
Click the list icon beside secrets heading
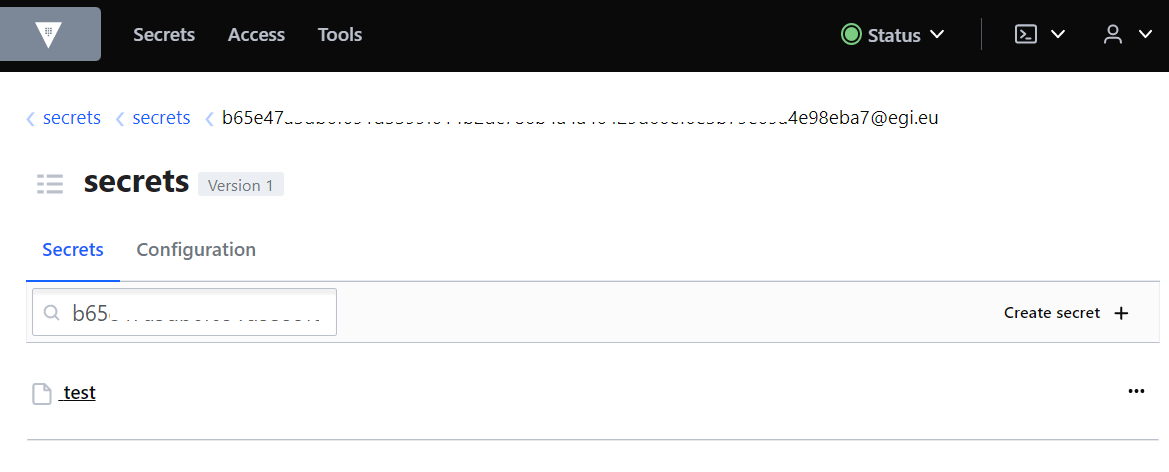click(x=50, y=183)
